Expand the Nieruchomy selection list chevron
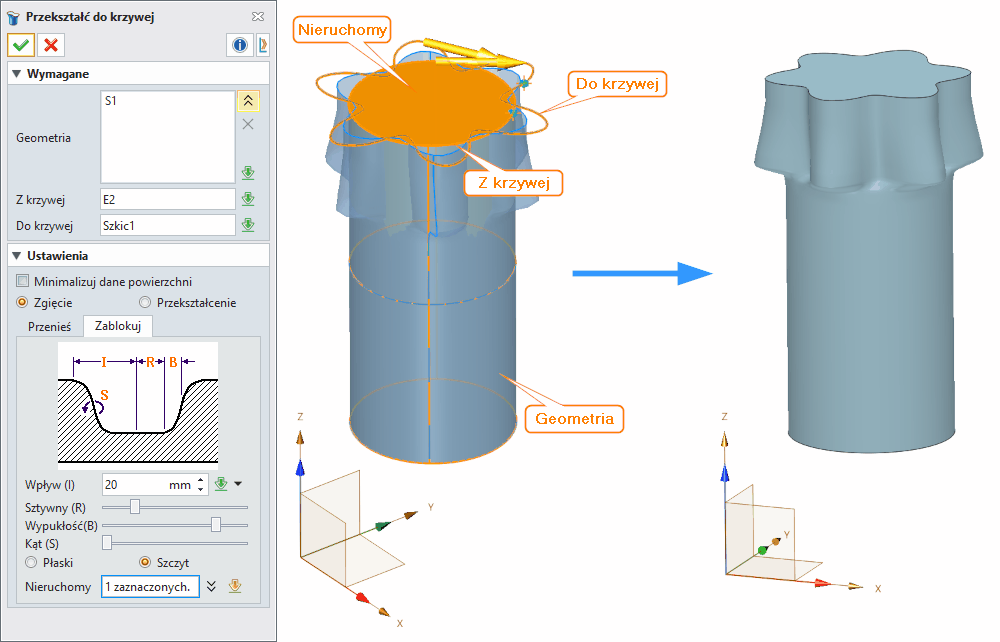 (x=212, y=586)
